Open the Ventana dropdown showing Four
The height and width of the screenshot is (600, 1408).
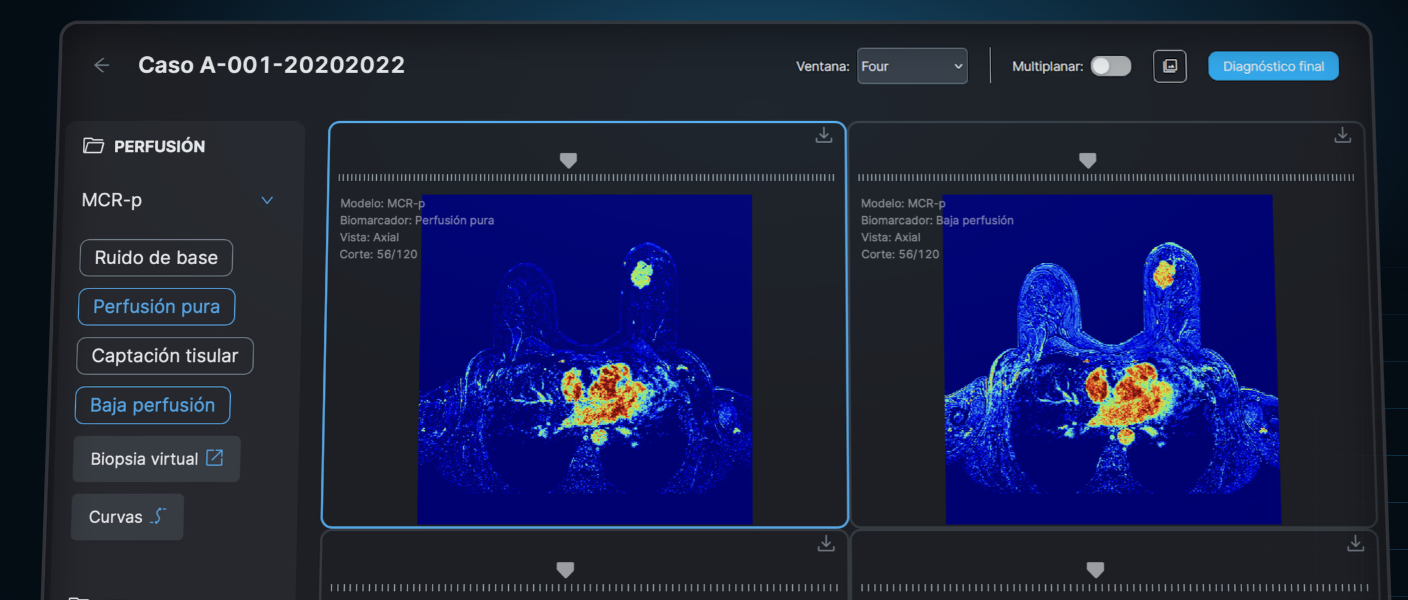[x=911, y=66]
